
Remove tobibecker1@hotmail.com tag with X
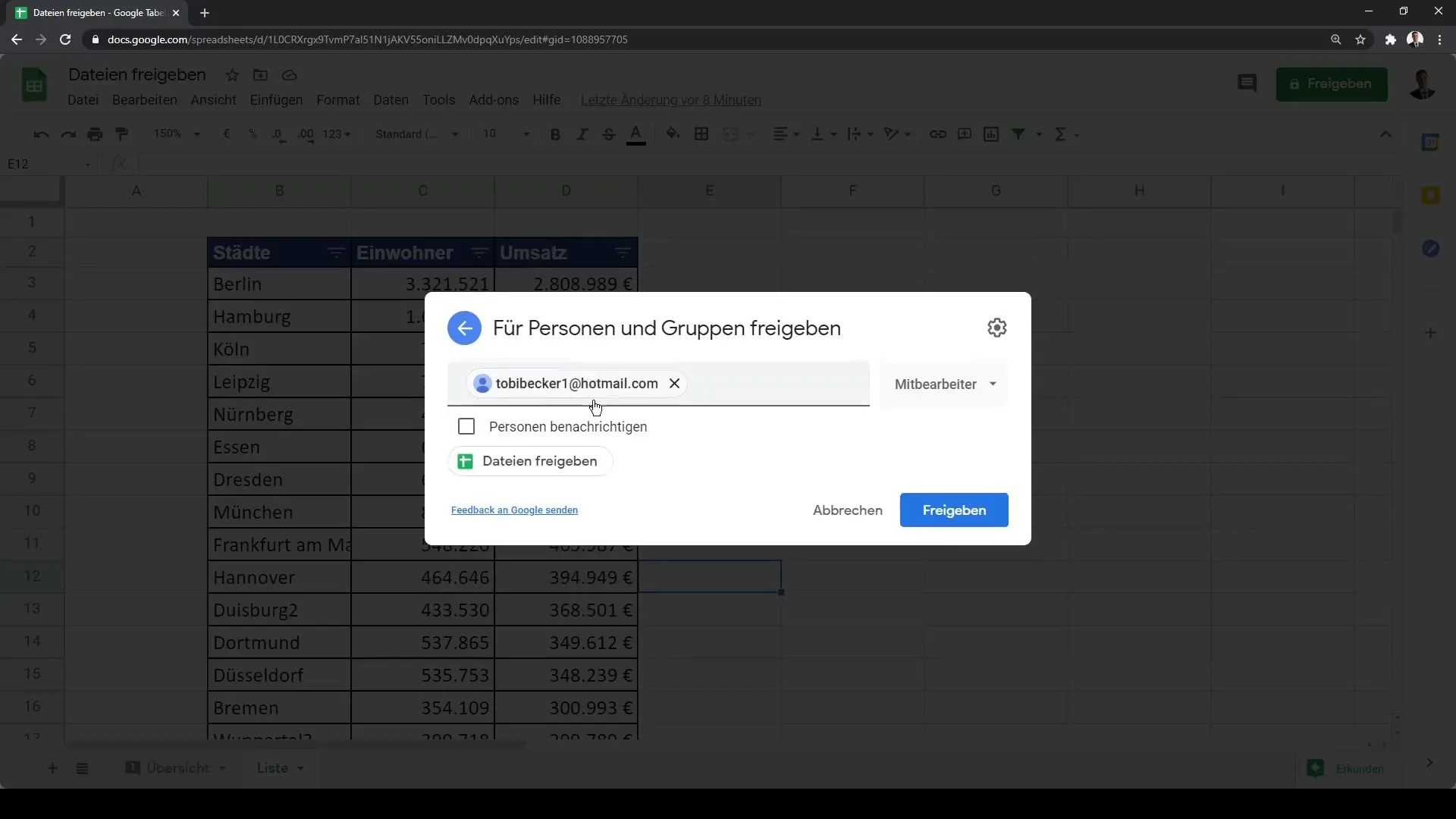674,383
